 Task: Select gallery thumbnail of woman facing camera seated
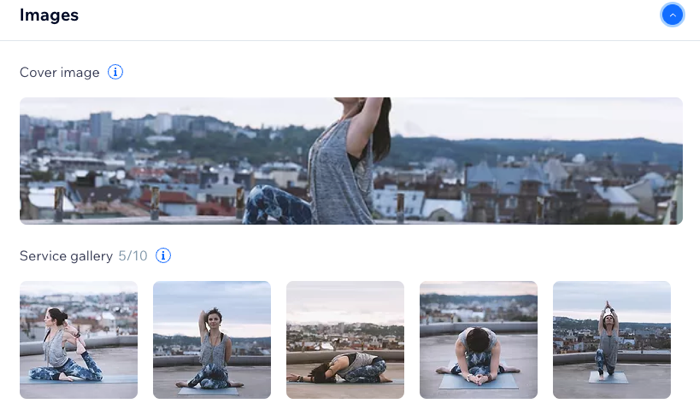[x=212, y=340]
